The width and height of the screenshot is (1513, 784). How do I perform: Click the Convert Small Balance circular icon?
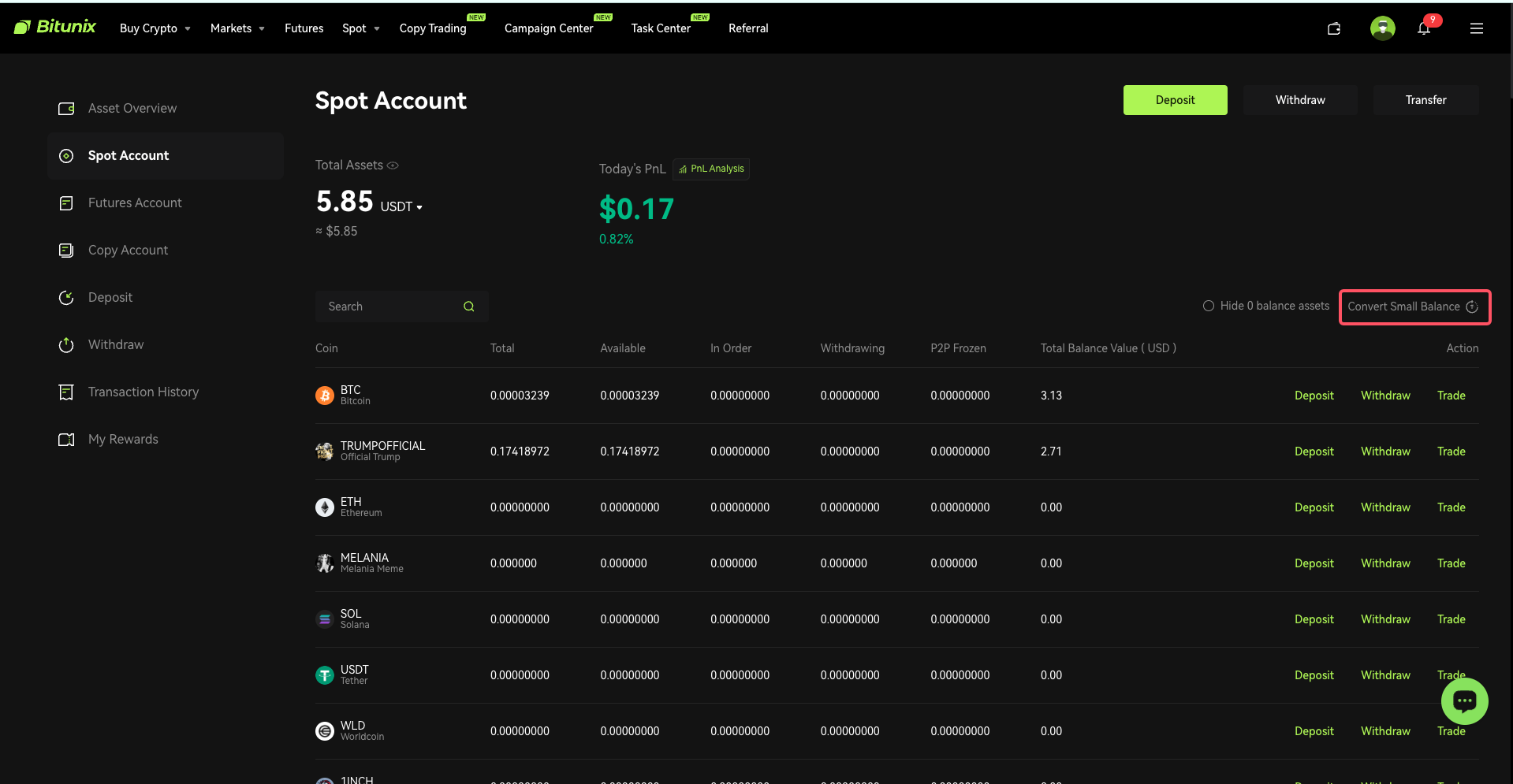click(x=1472, y=307)
